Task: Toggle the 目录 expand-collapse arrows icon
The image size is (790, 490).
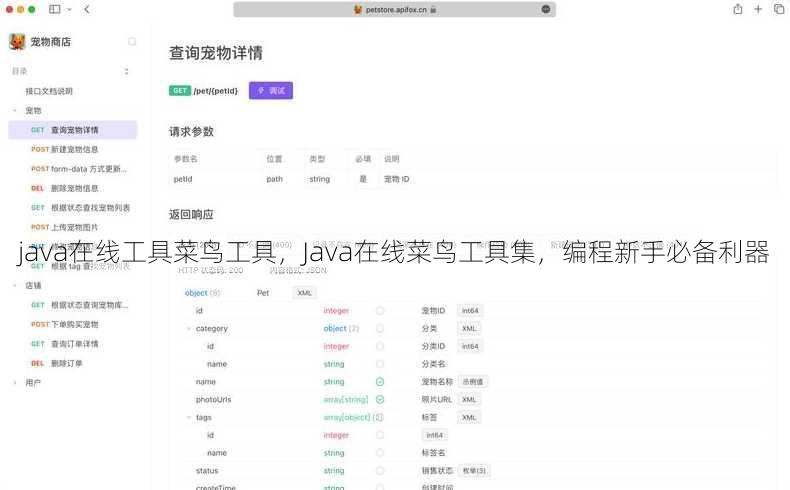Action: [126, 72]
